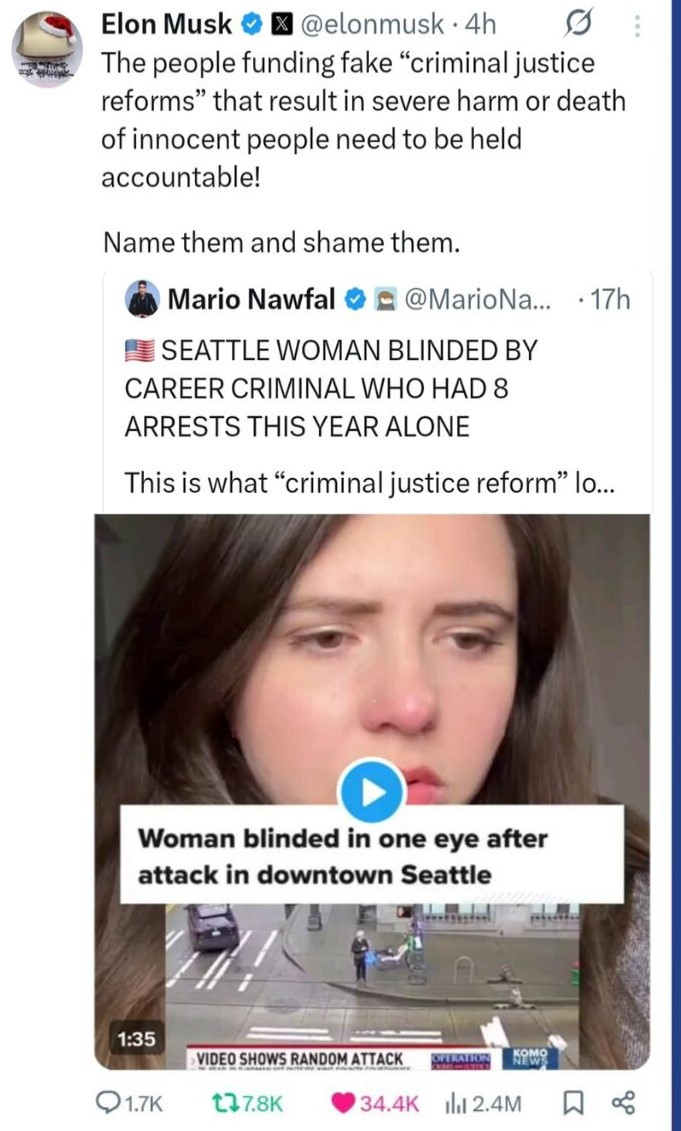Tap the 1:35 video duration label
Viewport: 681px width, 1131px height.
(137, 1039)
